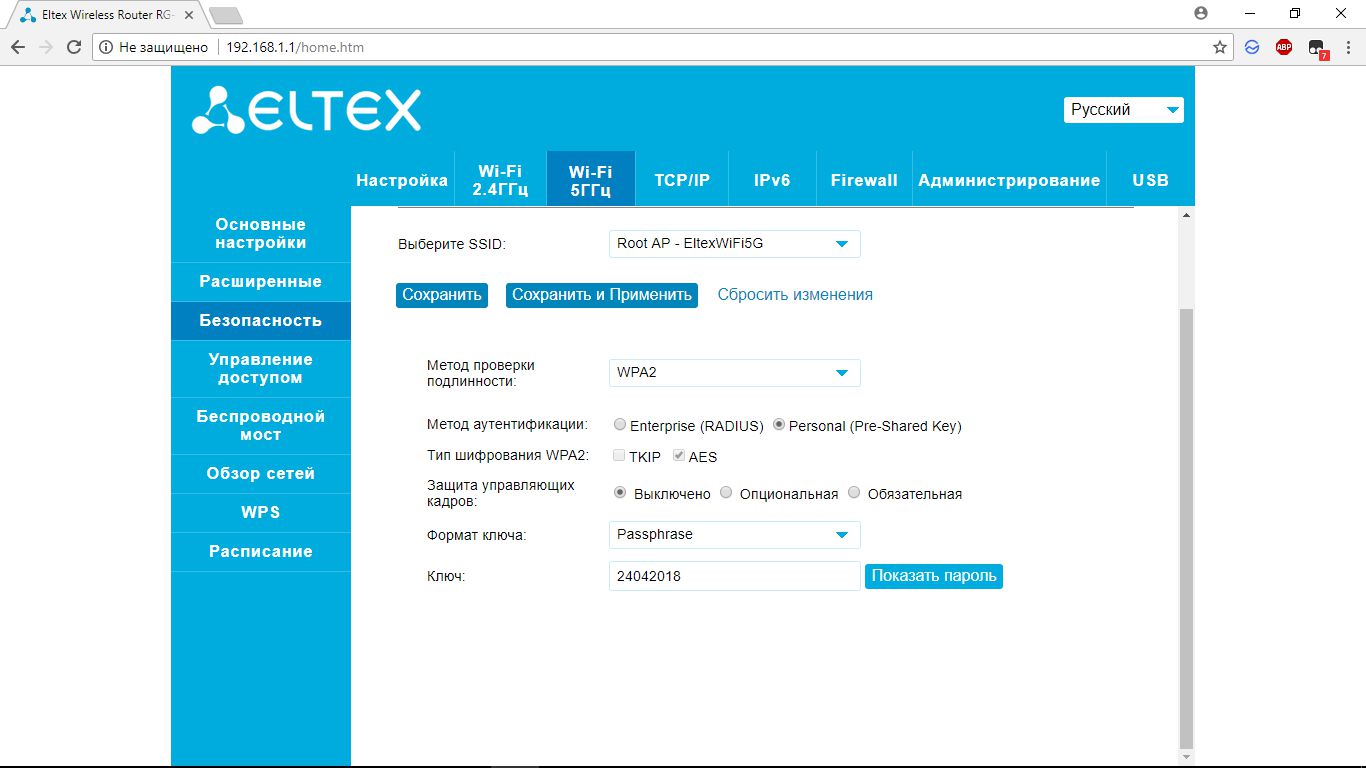Open the language dropdown Русский

coord(1123,110)
